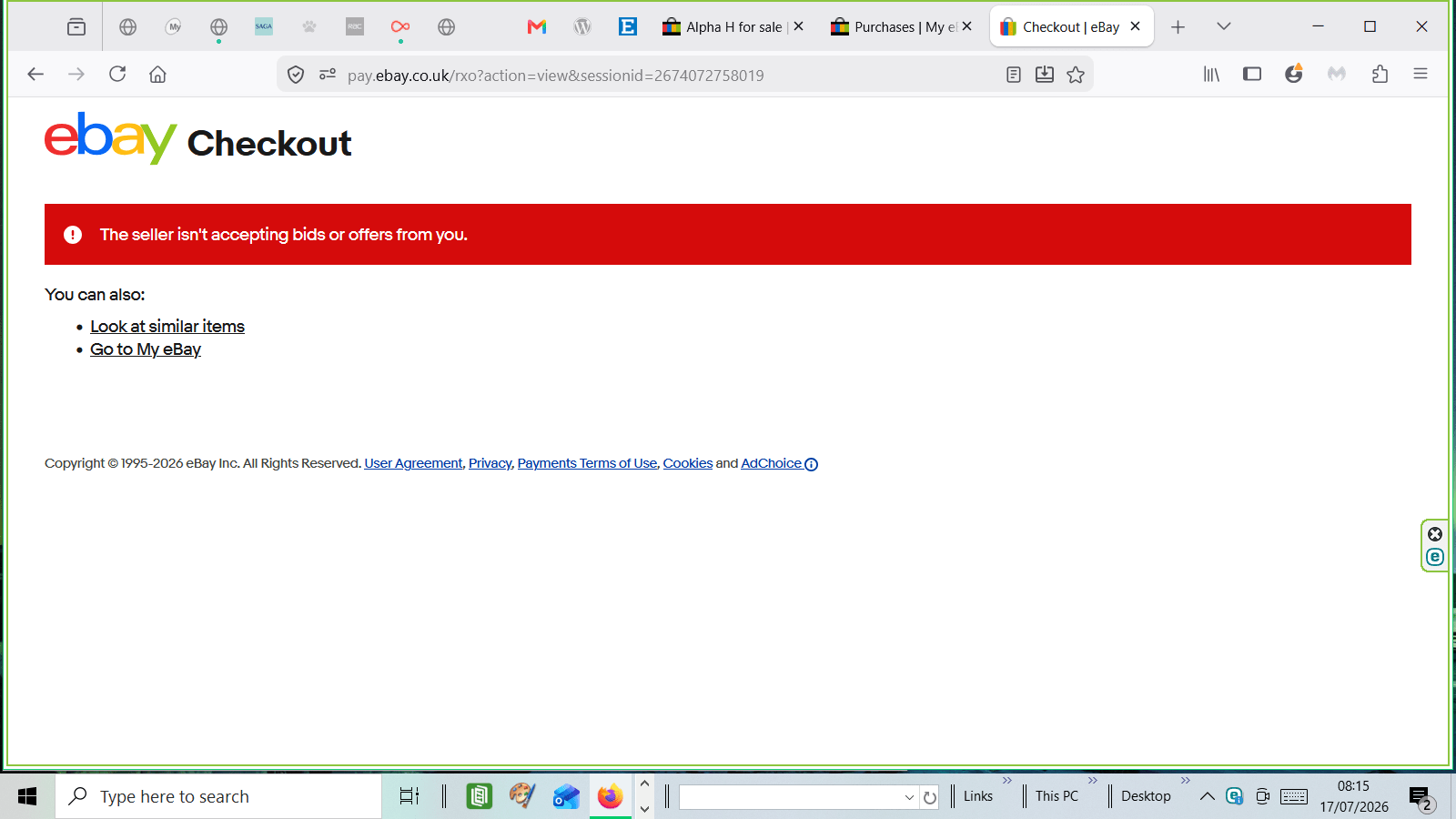This screenshot has width=1456, height=819.
Task: Open the Cookies link in footer
Action: [688, 463]
